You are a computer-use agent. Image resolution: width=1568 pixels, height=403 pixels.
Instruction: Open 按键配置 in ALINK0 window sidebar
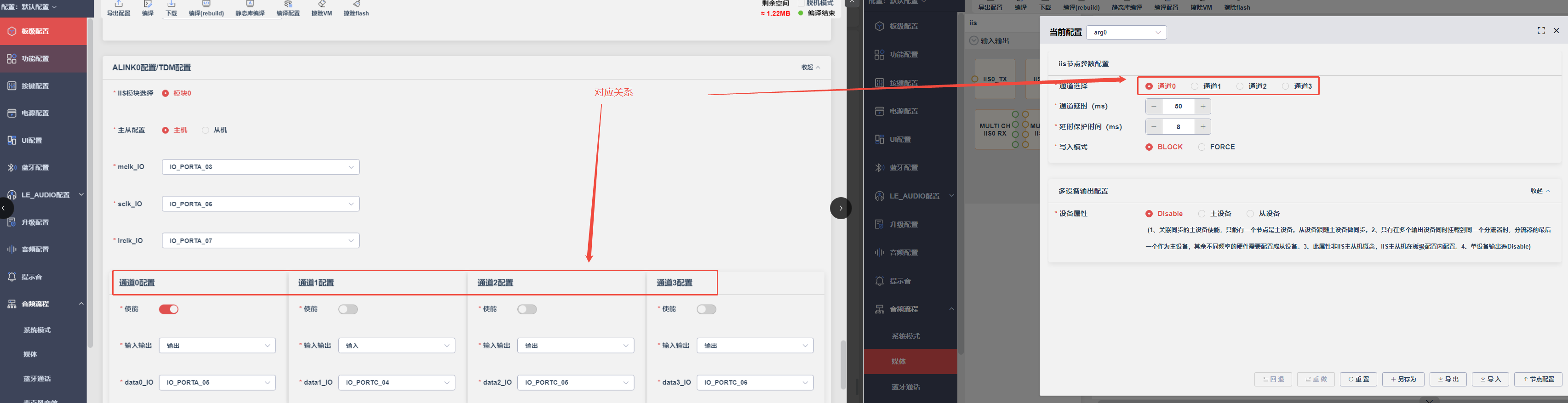click(43, 86)
